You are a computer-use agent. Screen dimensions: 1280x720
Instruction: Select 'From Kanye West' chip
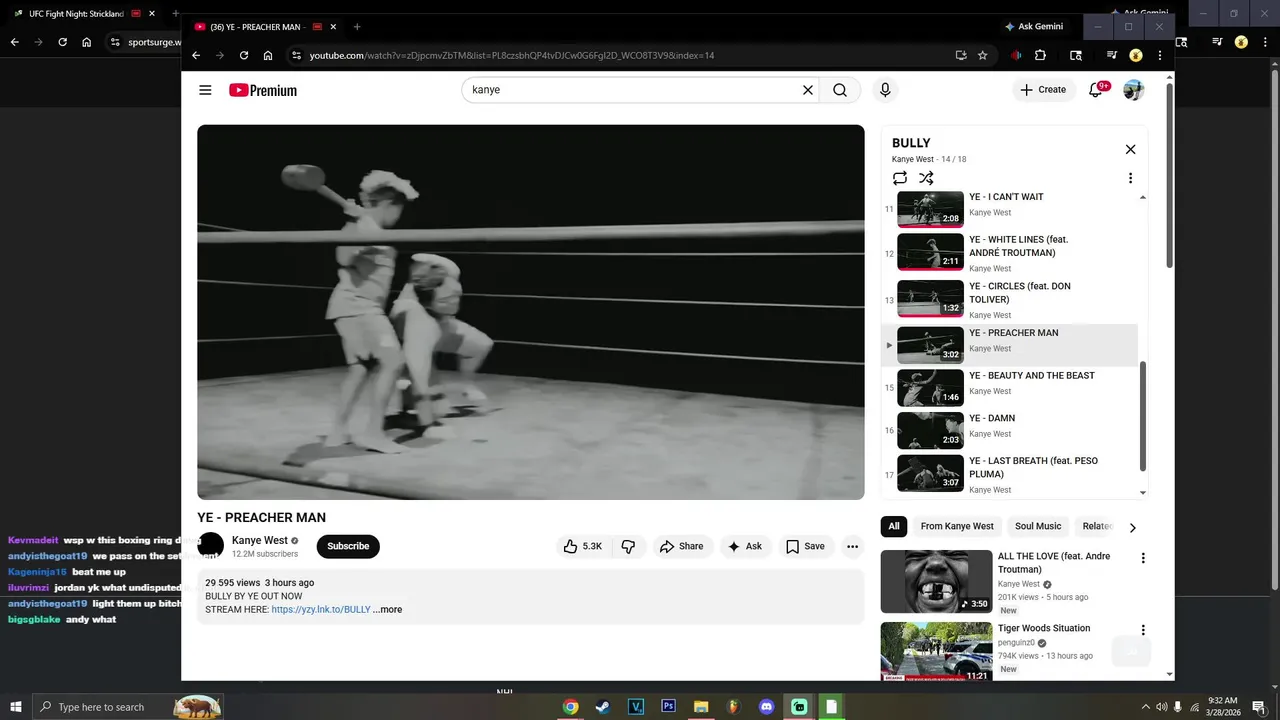957,526
